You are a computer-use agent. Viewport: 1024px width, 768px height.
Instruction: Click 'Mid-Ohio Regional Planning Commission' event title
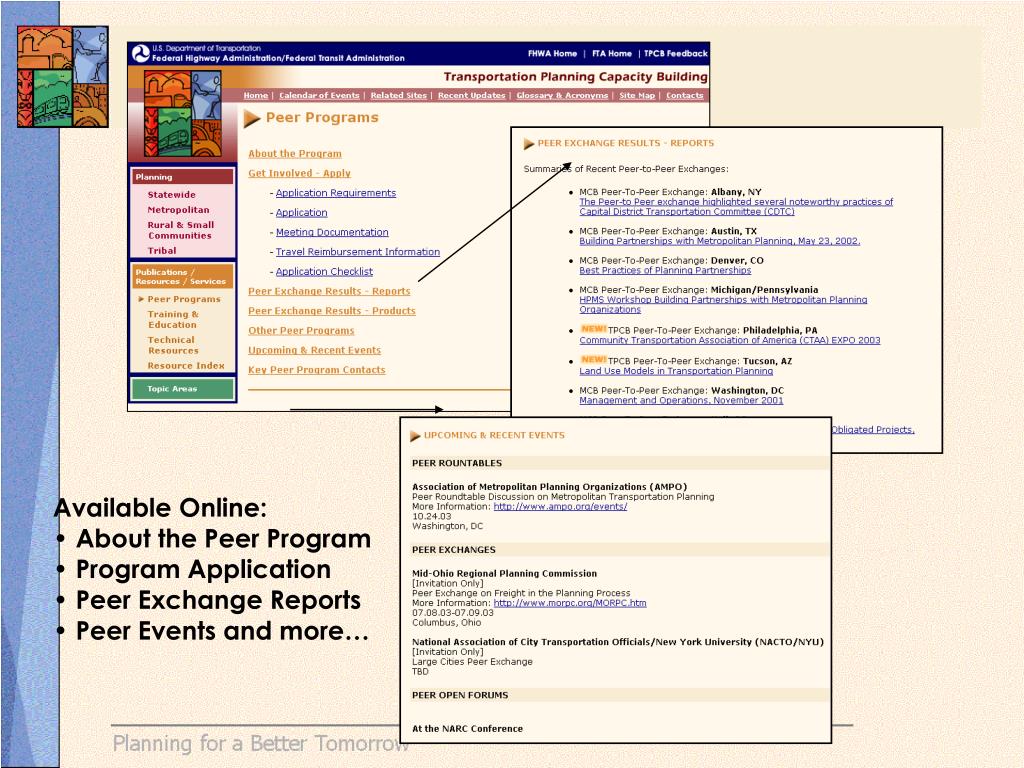tap(504, 573)
